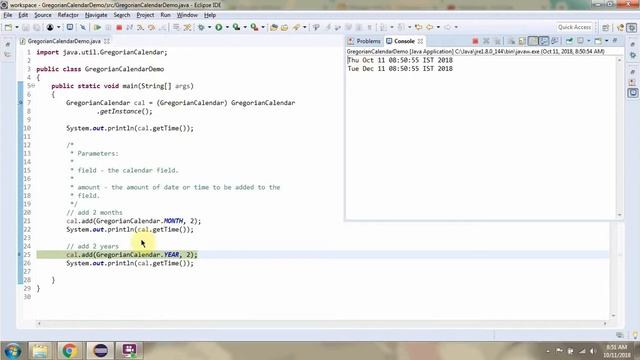
Task: Open the Refactor menu
Action: (68, 15)
